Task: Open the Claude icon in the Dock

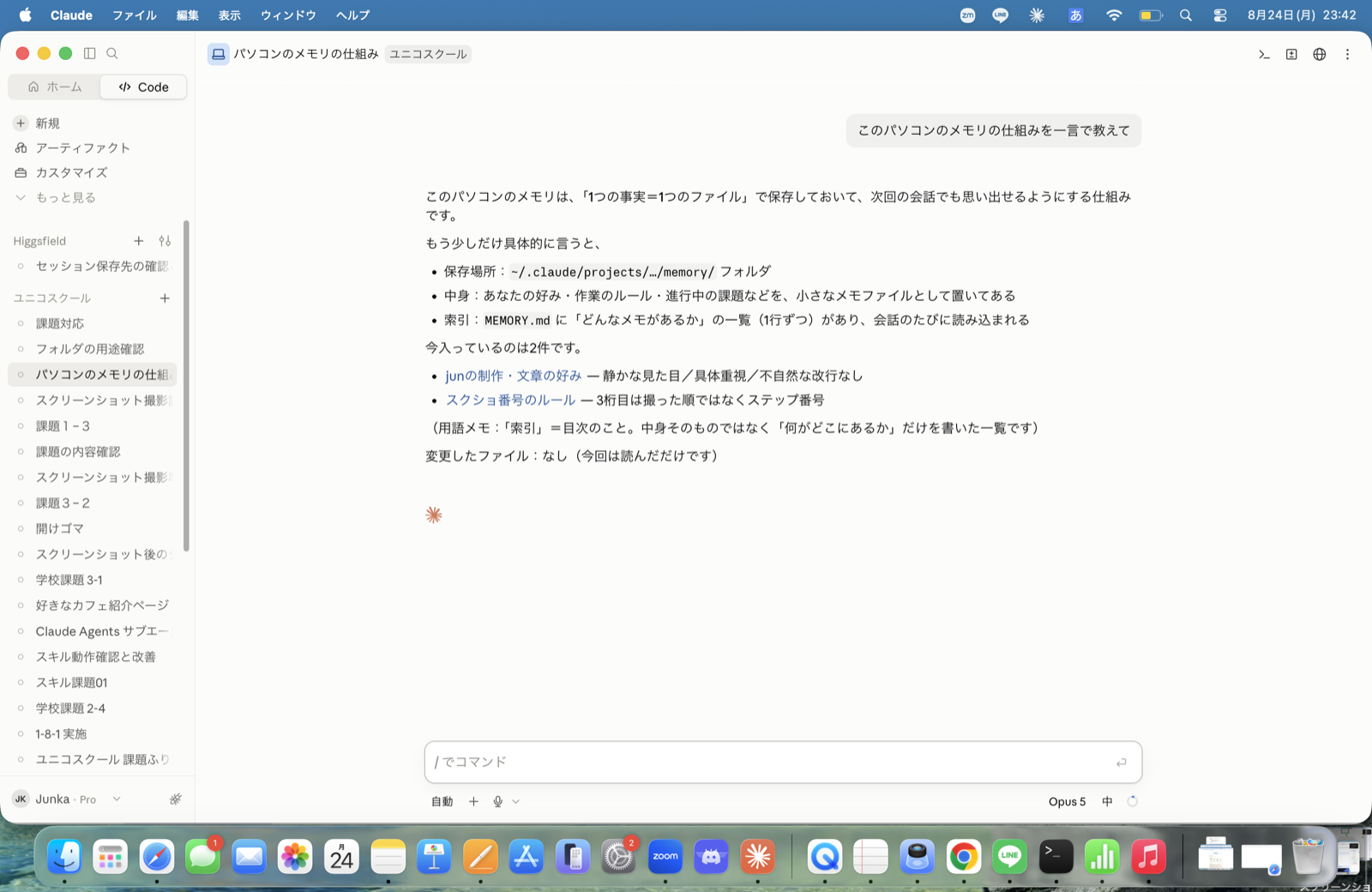Action: pos(757,856)
